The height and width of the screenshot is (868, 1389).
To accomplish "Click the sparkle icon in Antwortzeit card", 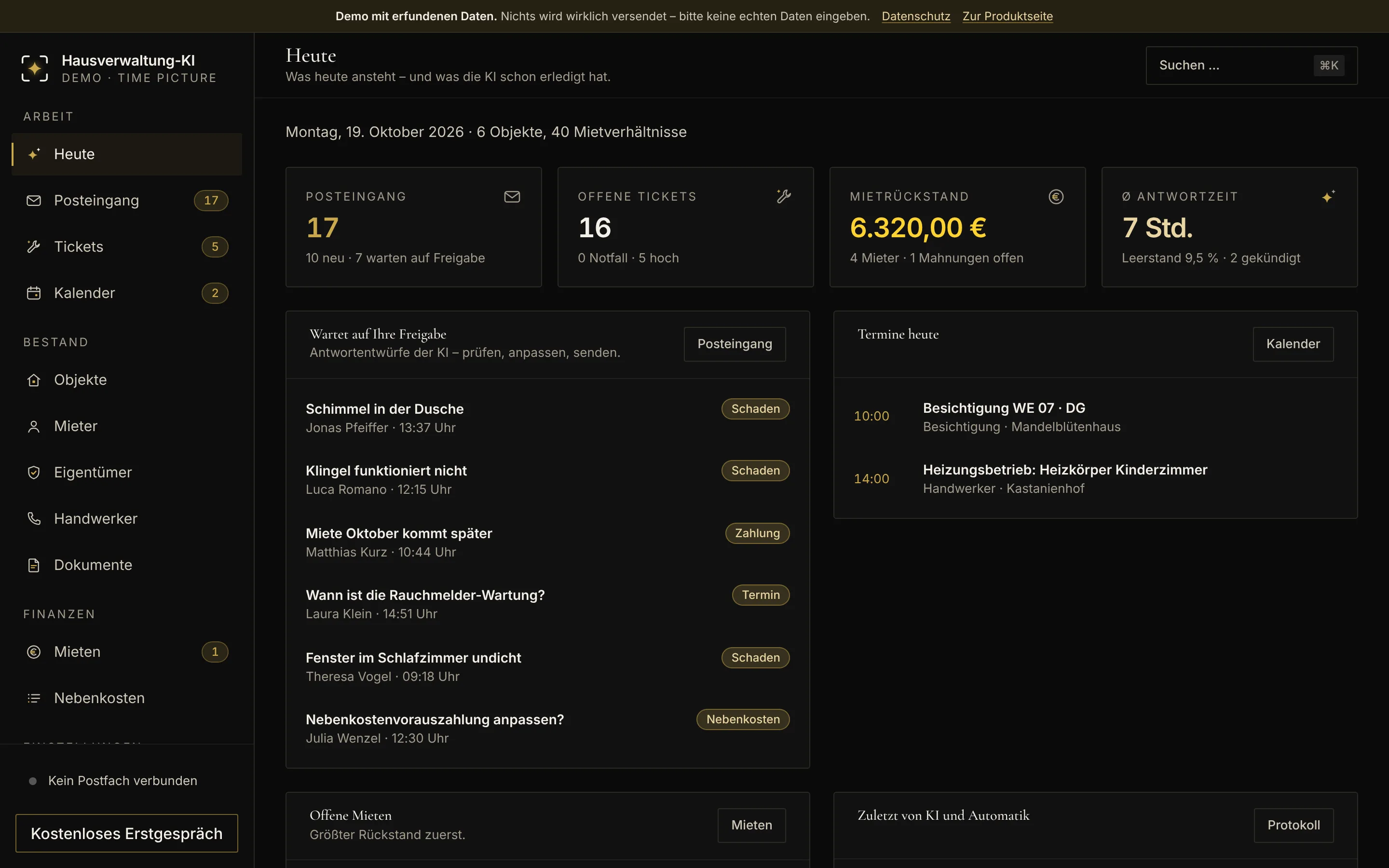I will tap(1328, 196).
